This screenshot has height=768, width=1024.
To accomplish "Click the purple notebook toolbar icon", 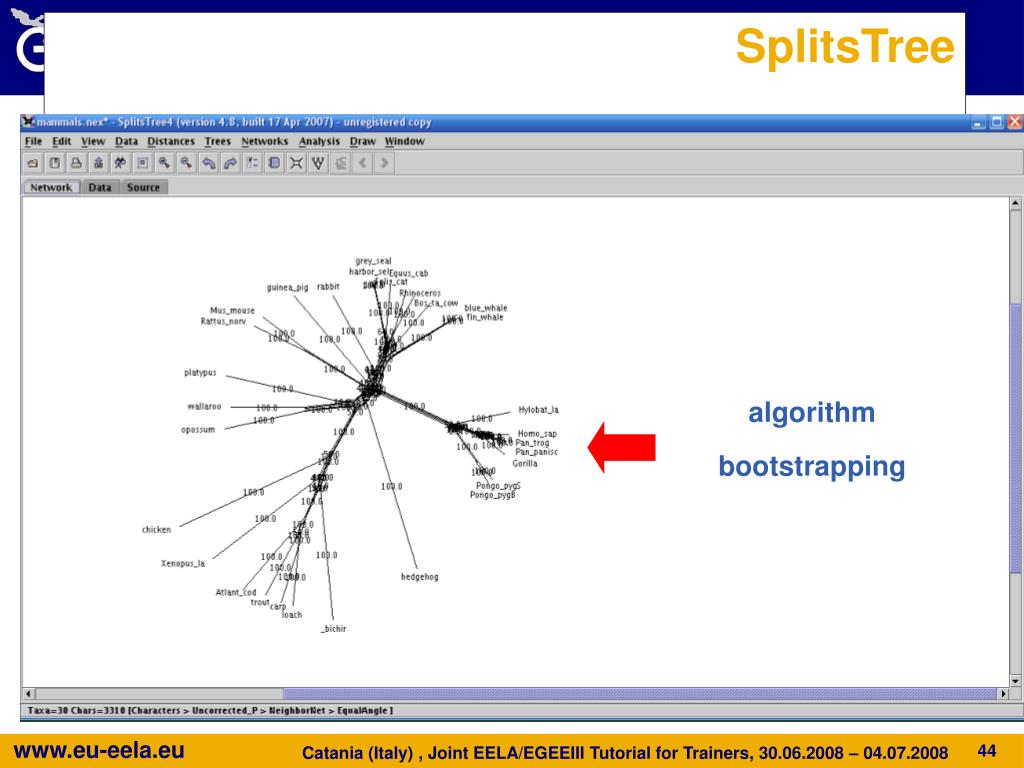I will point(274,163).
